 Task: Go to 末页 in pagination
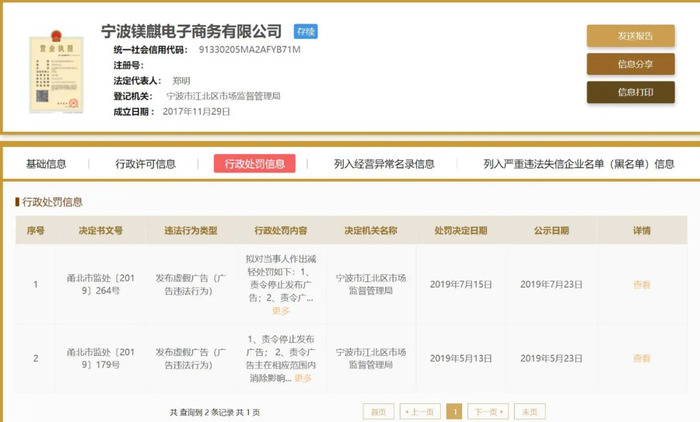click(529, 412)
